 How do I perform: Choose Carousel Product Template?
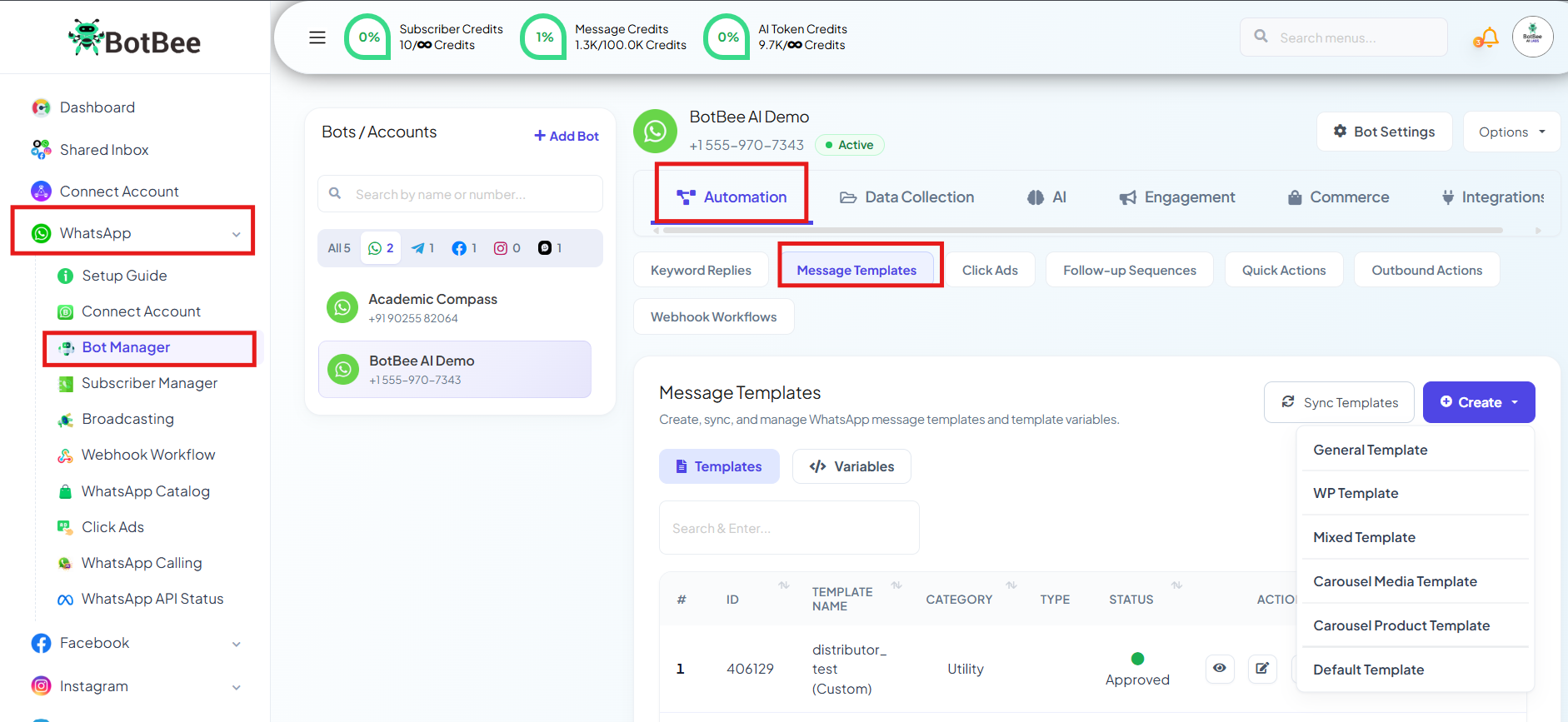point(1416,625)
